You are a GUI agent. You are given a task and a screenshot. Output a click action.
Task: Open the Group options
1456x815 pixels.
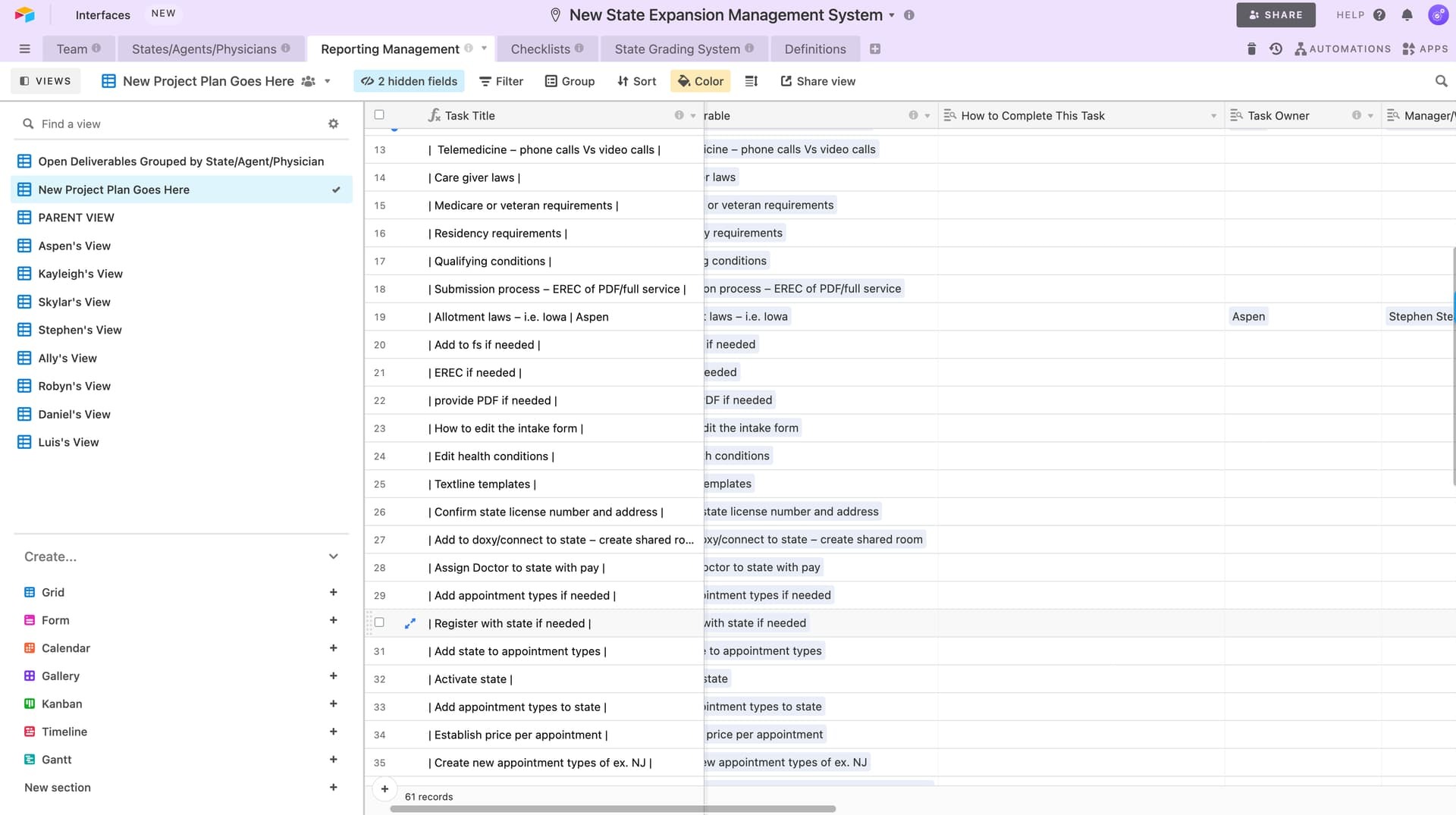[x=570, y=81]
